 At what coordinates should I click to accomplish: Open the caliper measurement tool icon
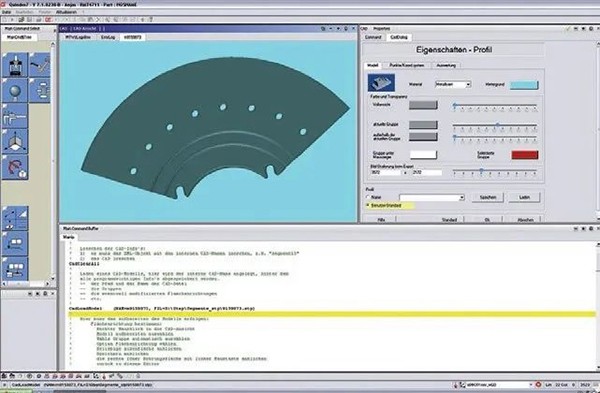15,116
